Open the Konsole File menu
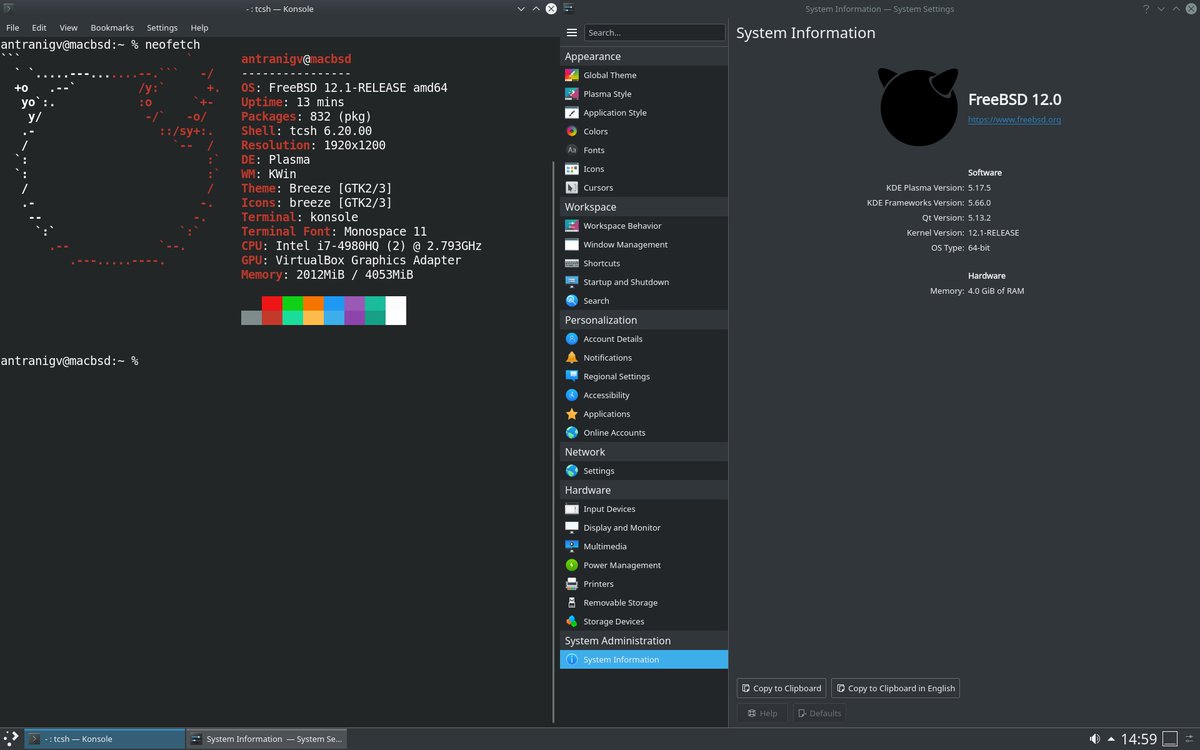This screenshot has width=1200, height=750. click(x=13, y=28)
